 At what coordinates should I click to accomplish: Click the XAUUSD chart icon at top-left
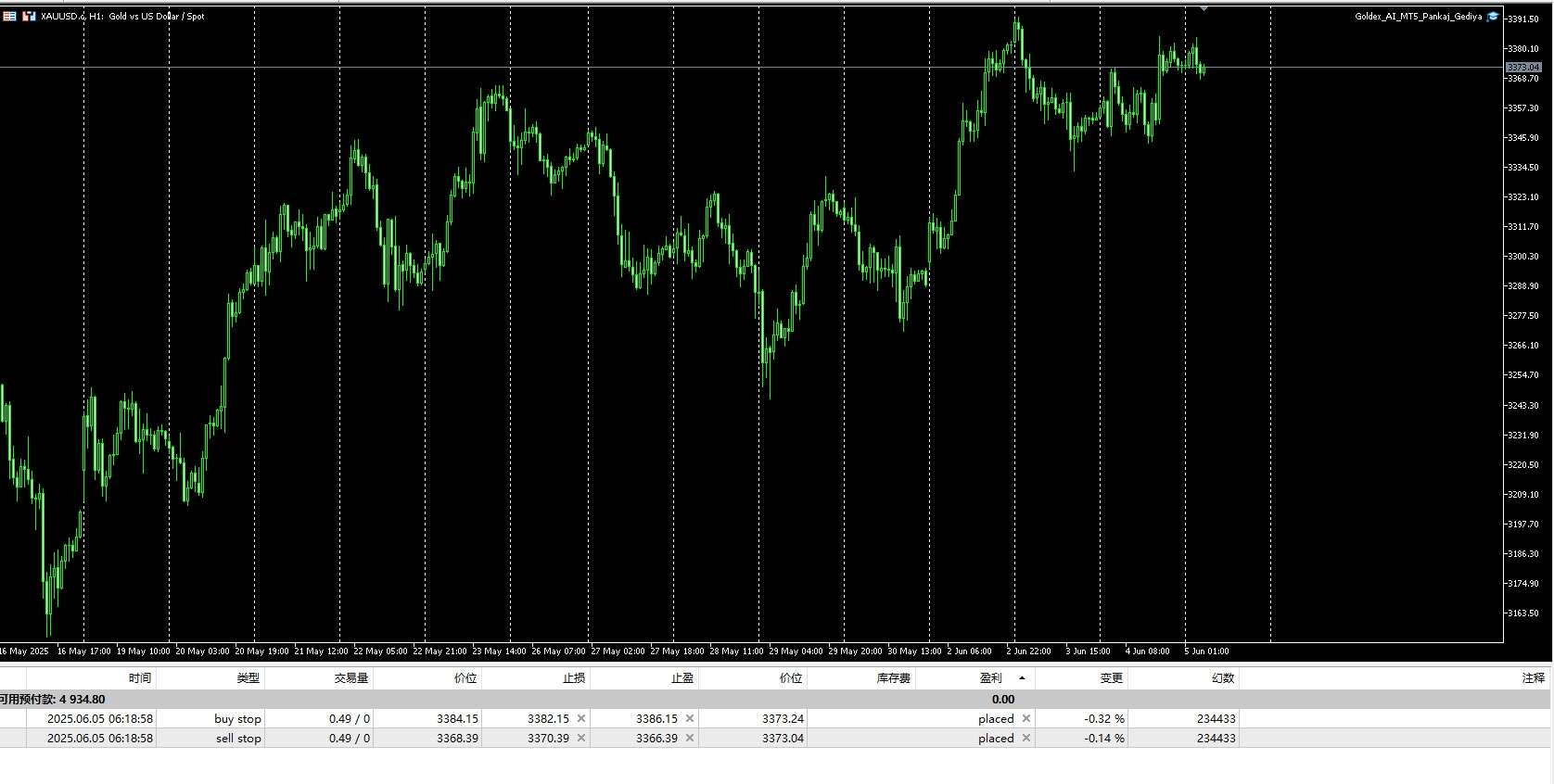pyautogui.click(x=9, y=16)
